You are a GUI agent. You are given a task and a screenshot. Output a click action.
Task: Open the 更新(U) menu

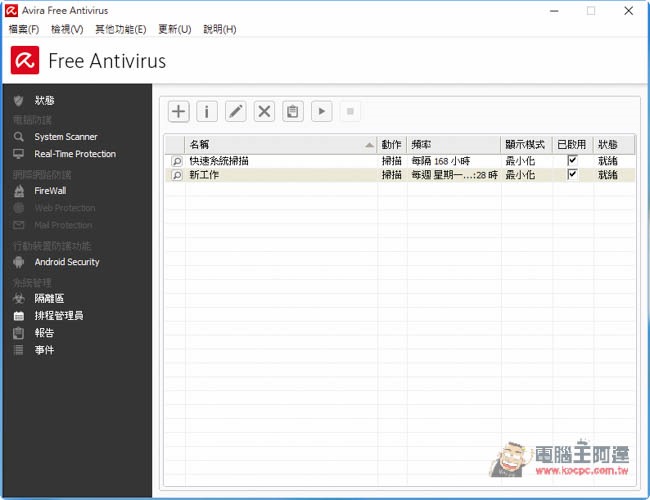point(174,29)
